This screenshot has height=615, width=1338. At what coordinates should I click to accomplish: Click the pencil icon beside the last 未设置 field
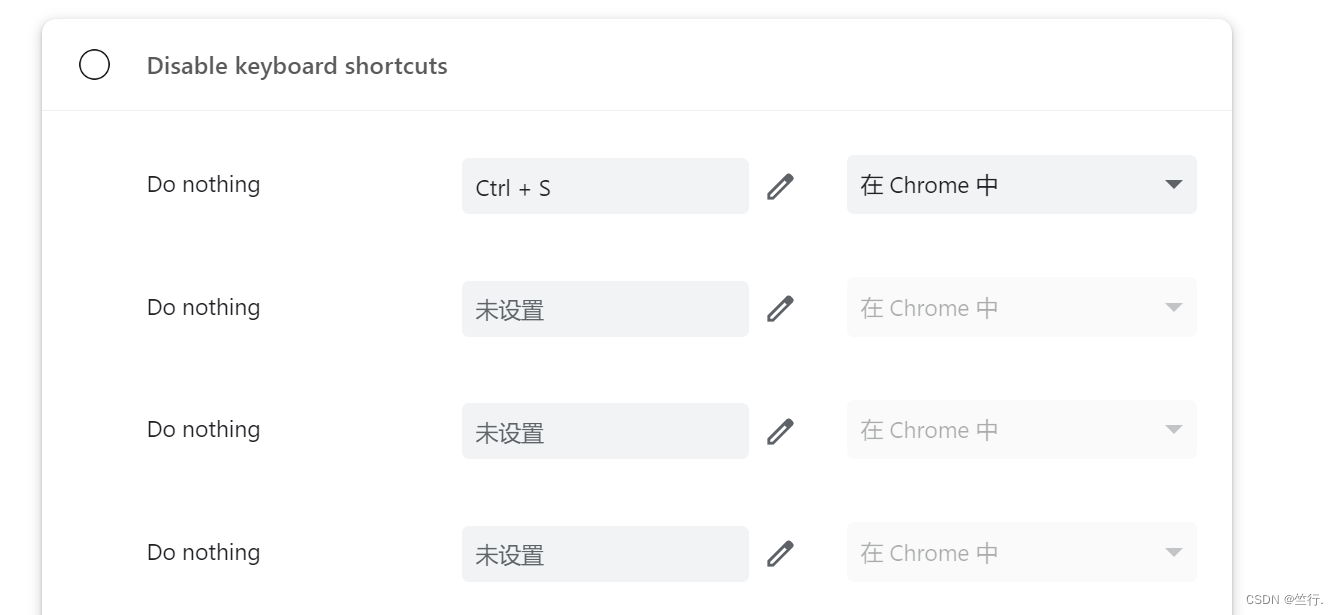click(780, 553)
